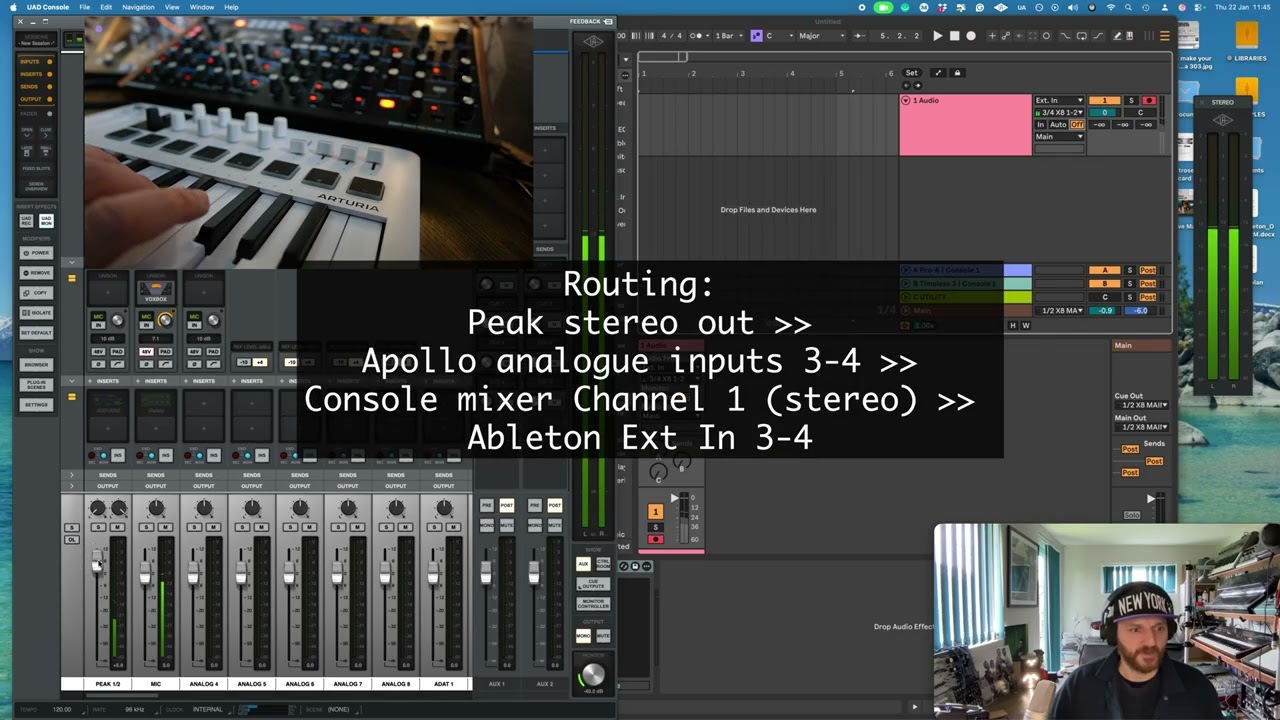Set AUX 1 to PRE
Viewport: 1280px width, 720px height.
(487, 506)
